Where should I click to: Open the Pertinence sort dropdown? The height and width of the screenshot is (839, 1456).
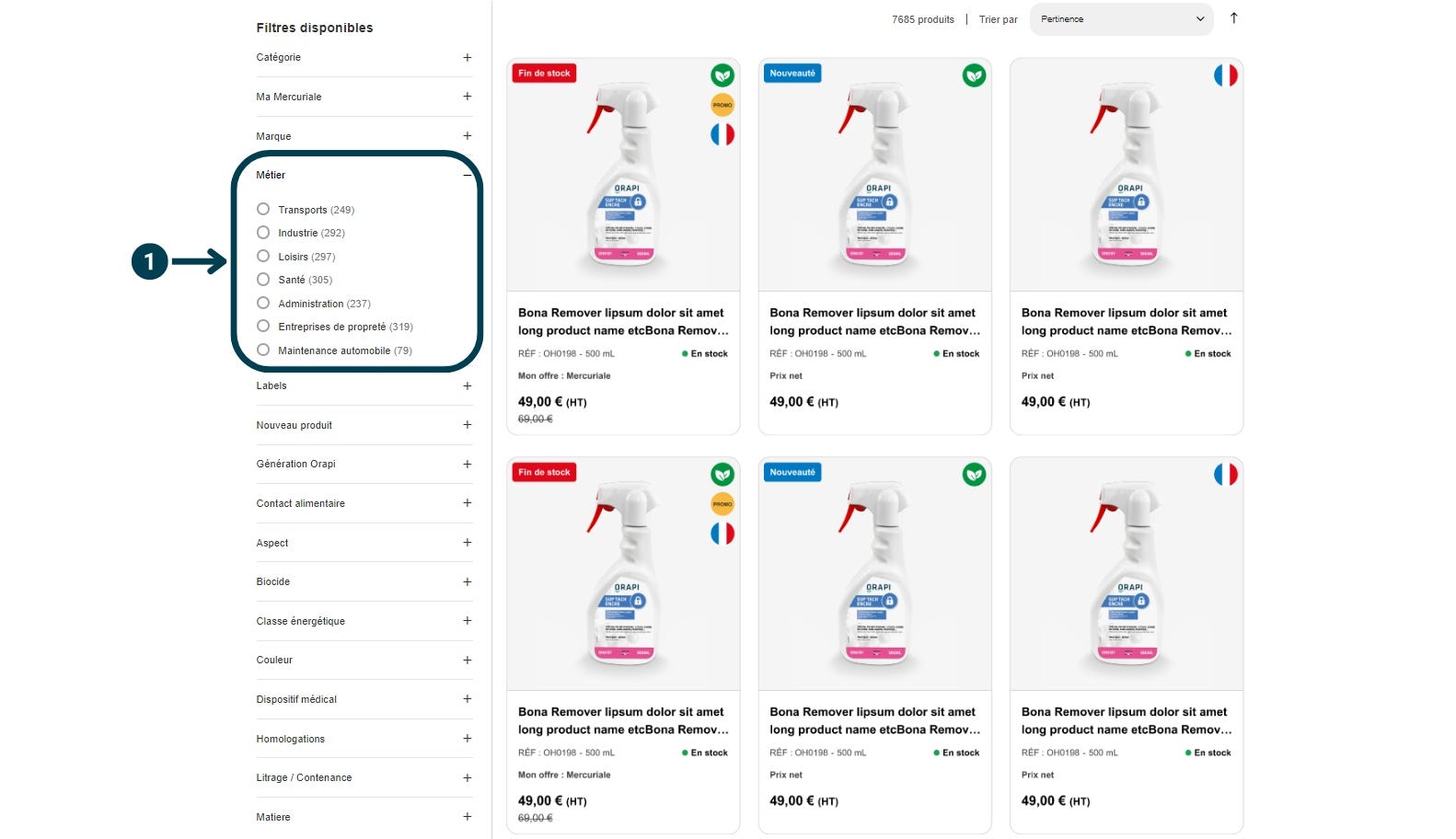click(1121, 19)
